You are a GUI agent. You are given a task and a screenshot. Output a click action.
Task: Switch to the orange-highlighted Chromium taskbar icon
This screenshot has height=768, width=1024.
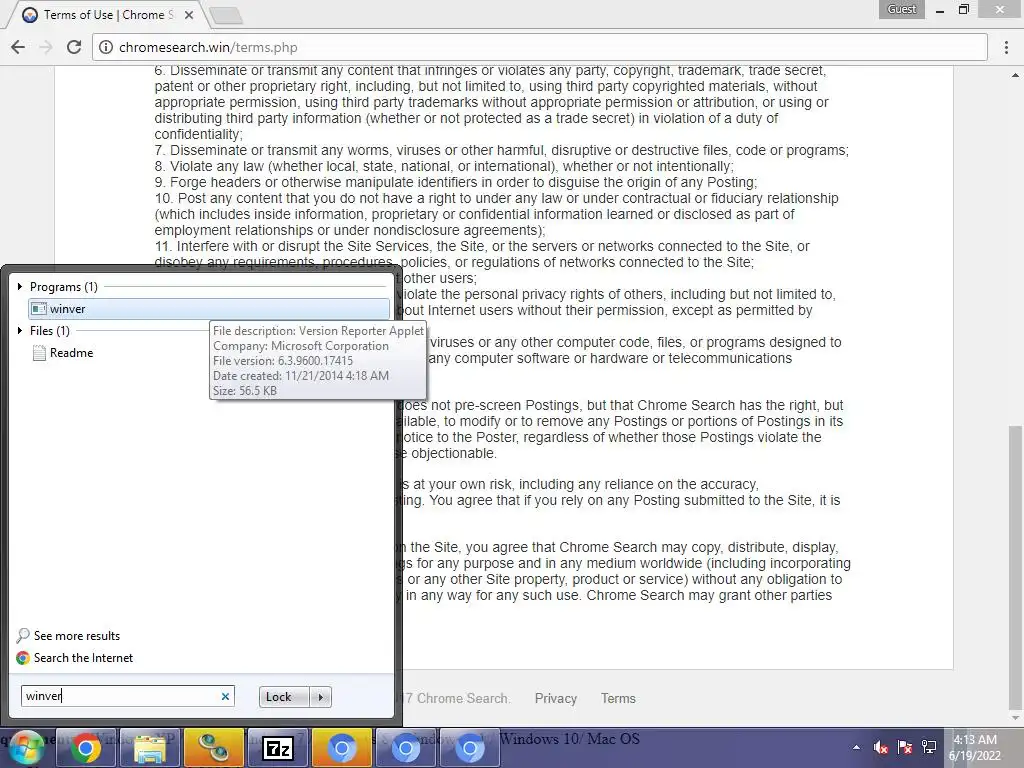tap(342, 748)
